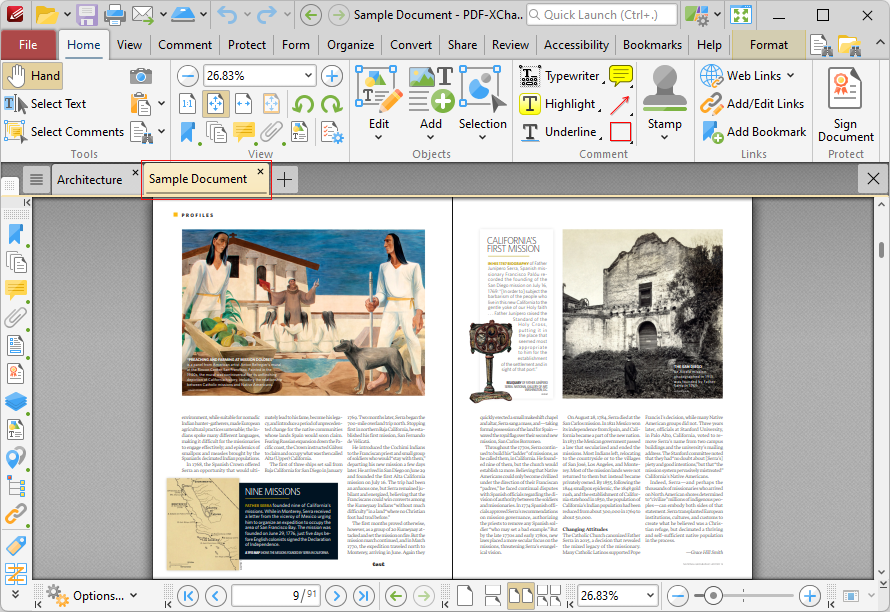This screenshot has width=890, height=612.
Task: Click the page number input field
Action: coord(275,596)
